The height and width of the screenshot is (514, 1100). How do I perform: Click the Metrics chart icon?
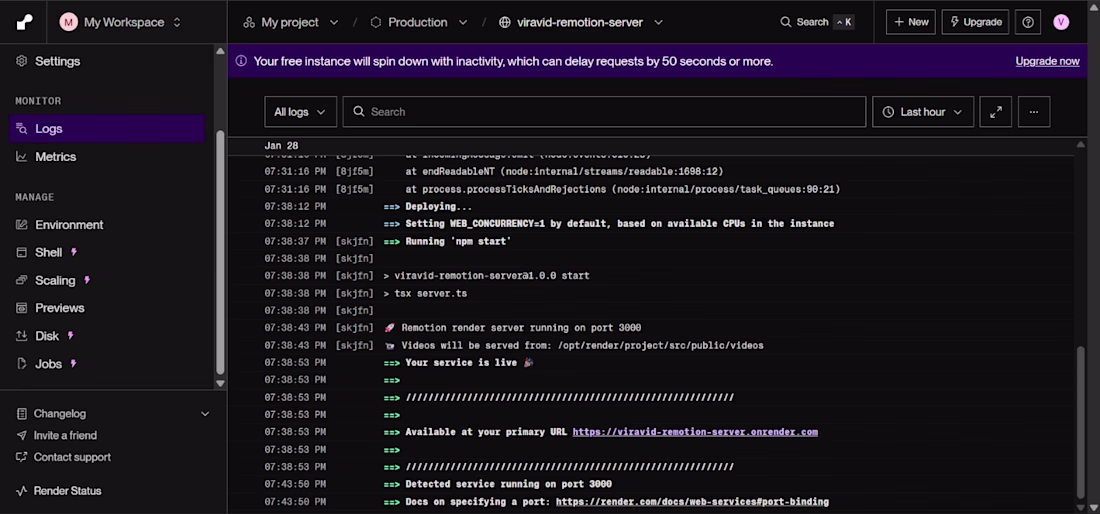pos(22,156)
